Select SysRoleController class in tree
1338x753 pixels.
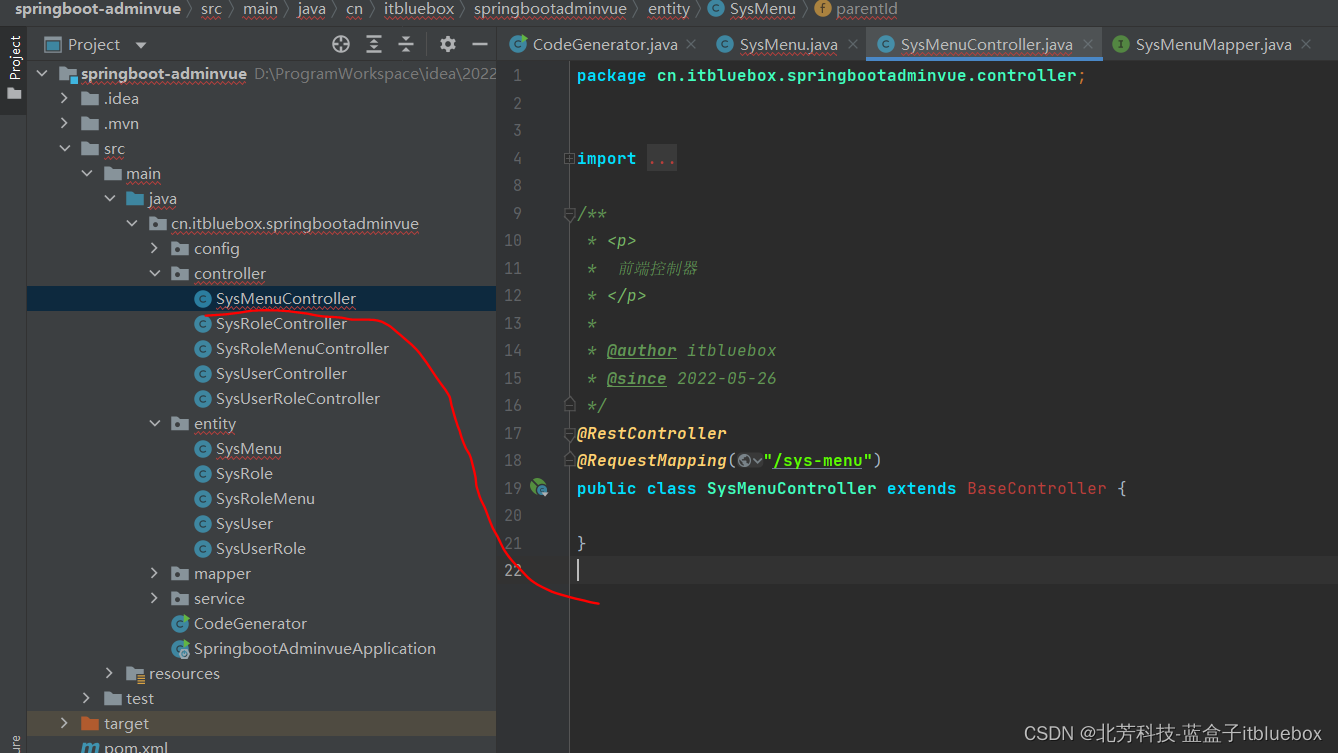click(x=281, y=323)
